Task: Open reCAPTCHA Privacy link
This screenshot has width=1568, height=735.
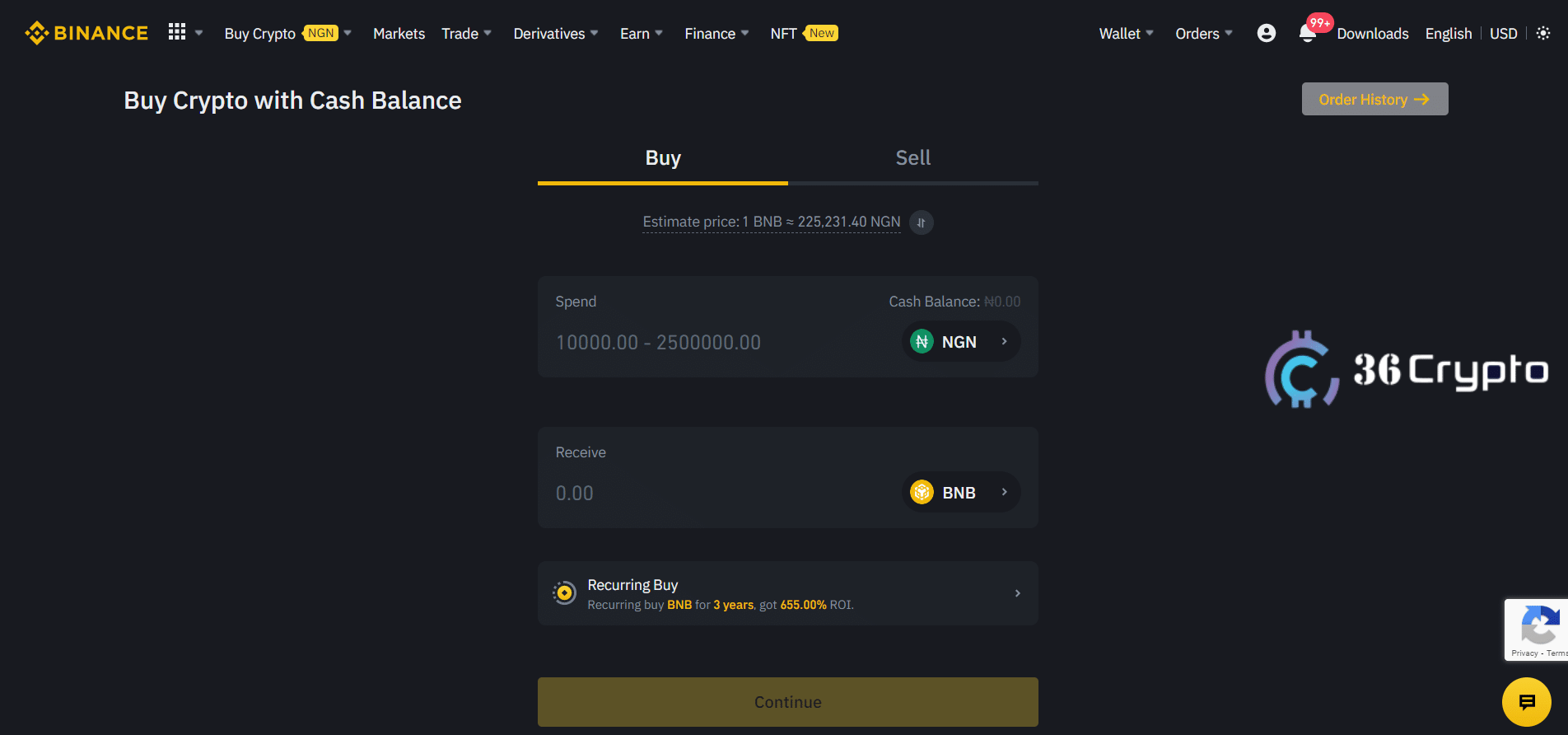Action: (1524, 653)
